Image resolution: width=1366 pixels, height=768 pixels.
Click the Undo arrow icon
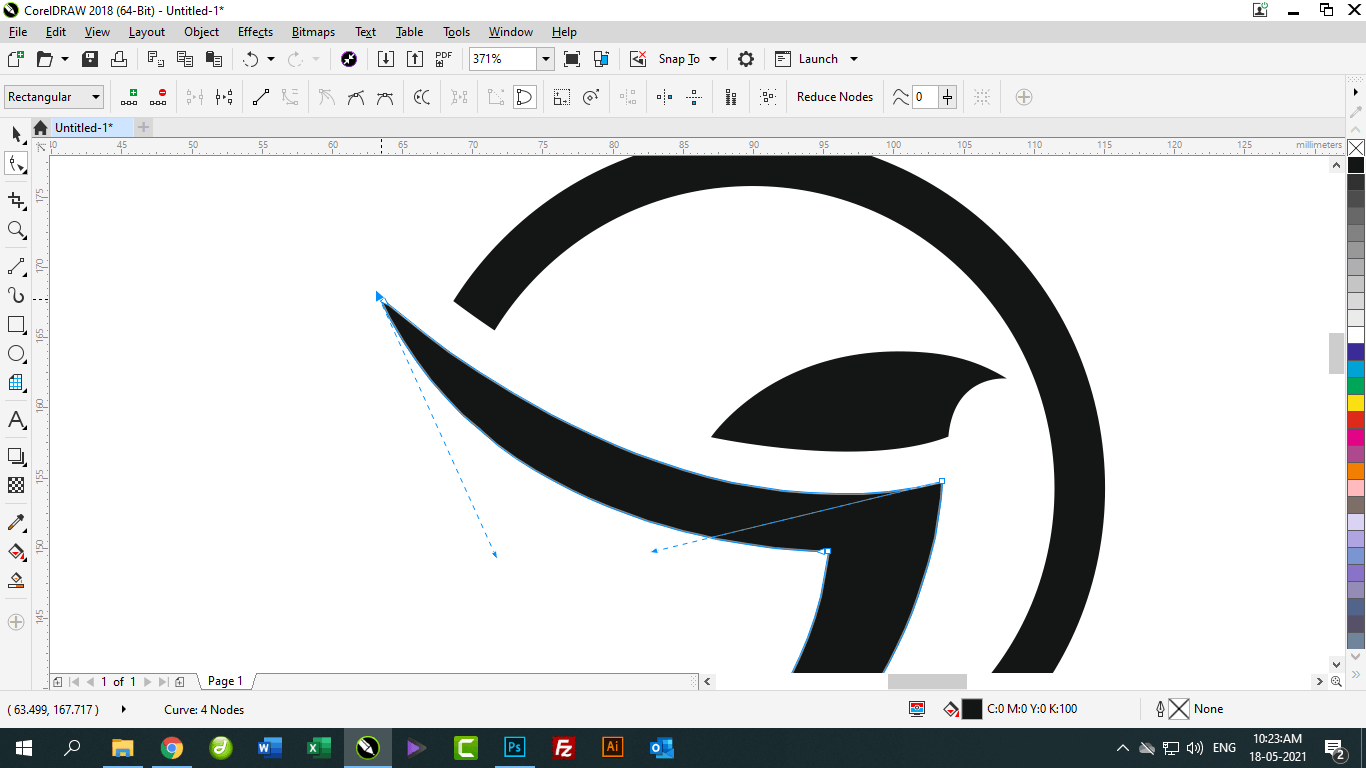(251, 59)
